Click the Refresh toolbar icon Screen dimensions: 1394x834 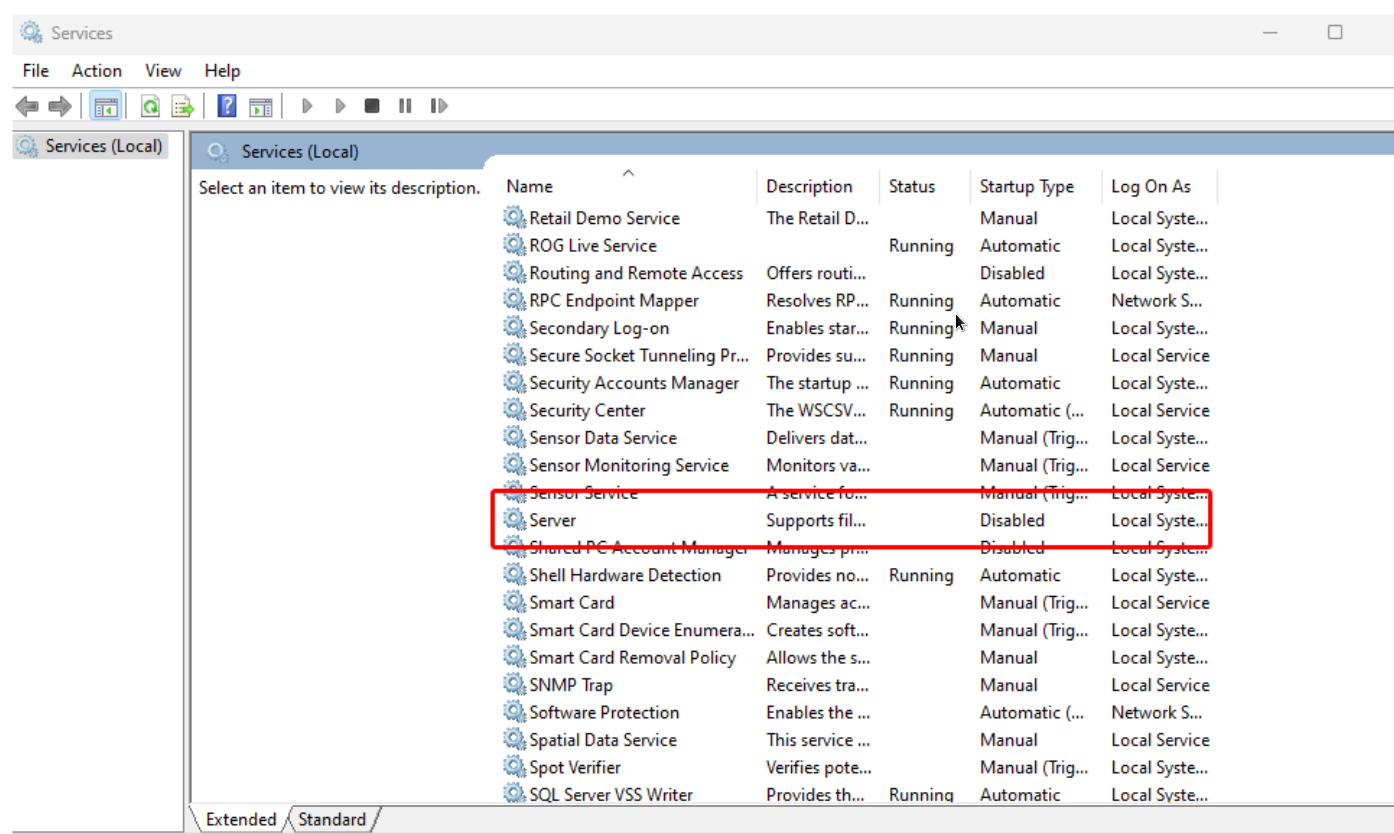[x=150, y=106]
